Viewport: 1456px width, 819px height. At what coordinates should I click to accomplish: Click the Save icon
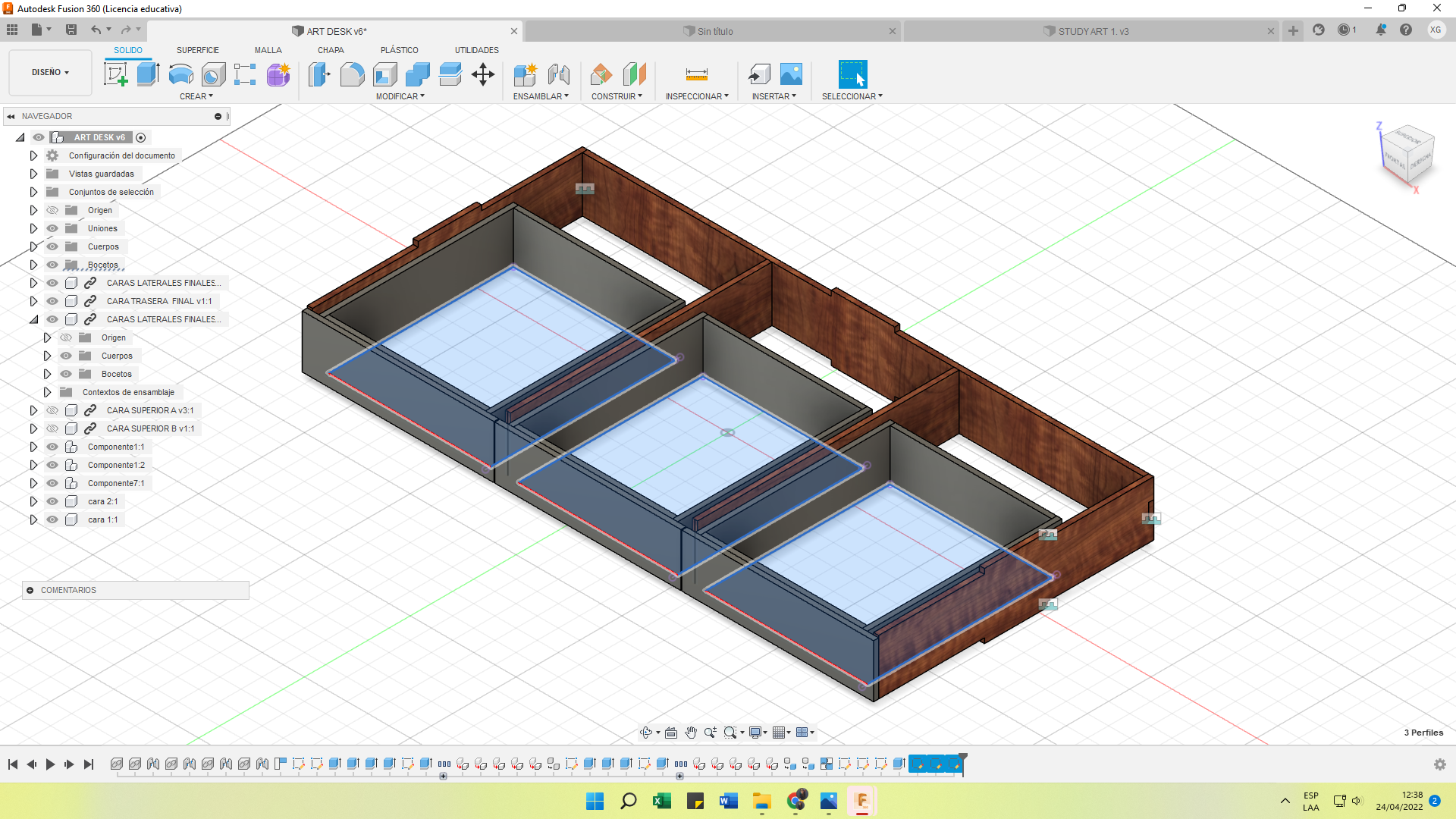coord(71,30)
